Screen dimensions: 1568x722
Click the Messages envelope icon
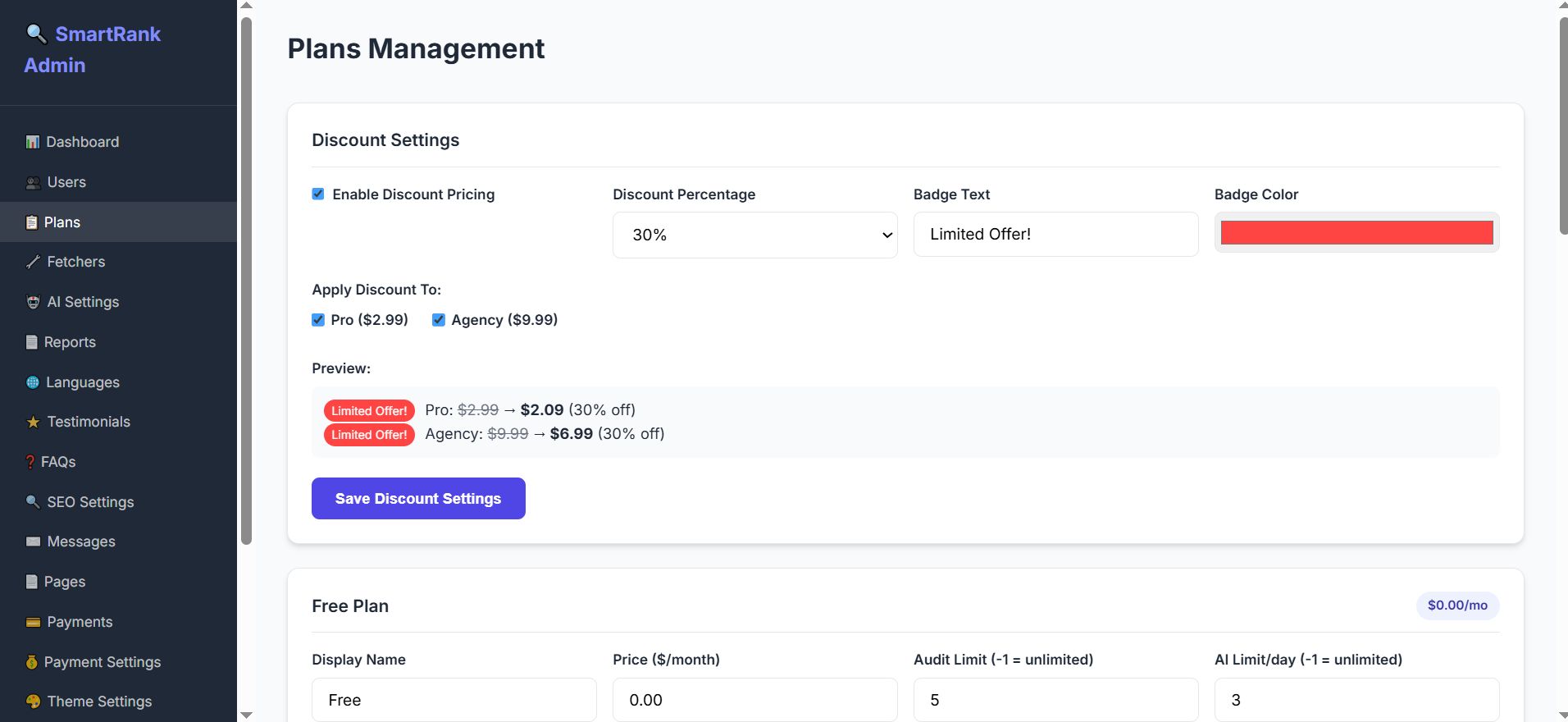[x=34, y=541]
